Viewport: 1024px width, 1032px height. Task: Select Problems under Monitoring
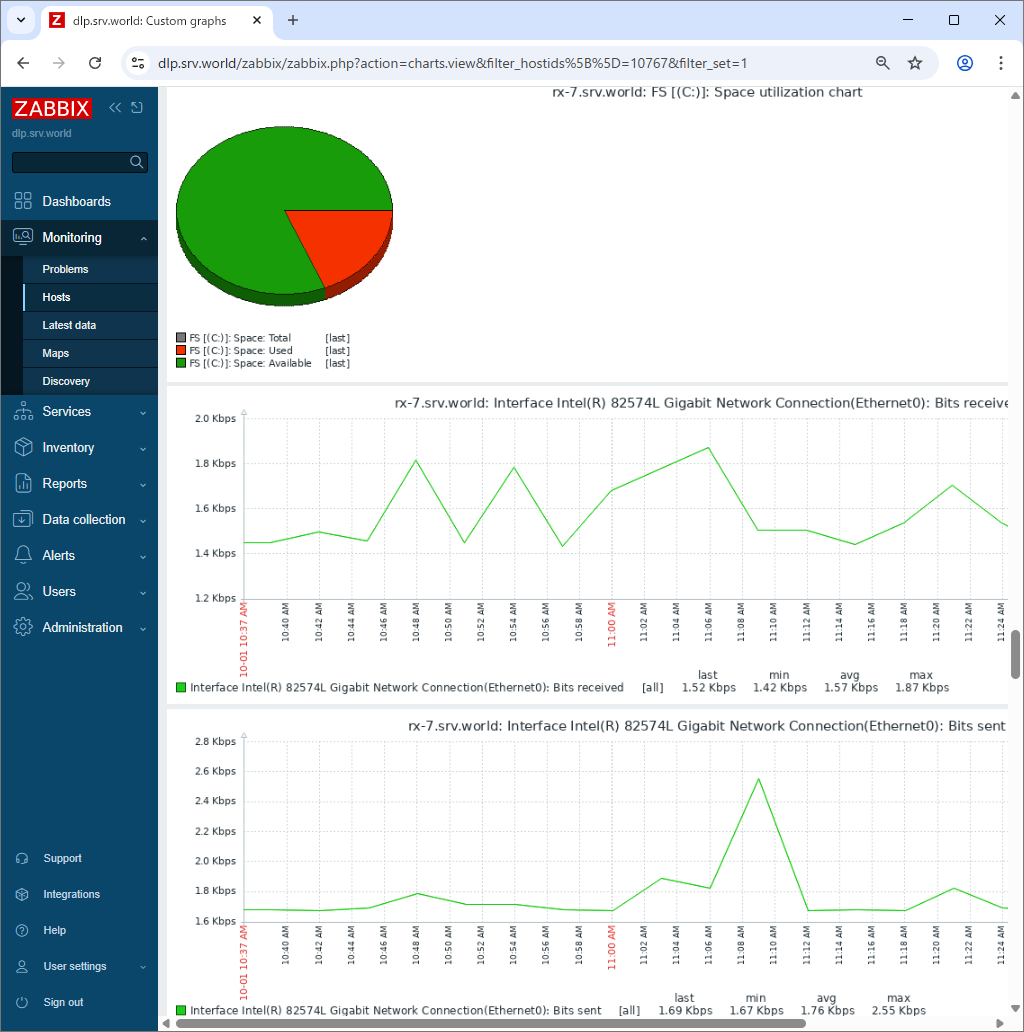65,269
